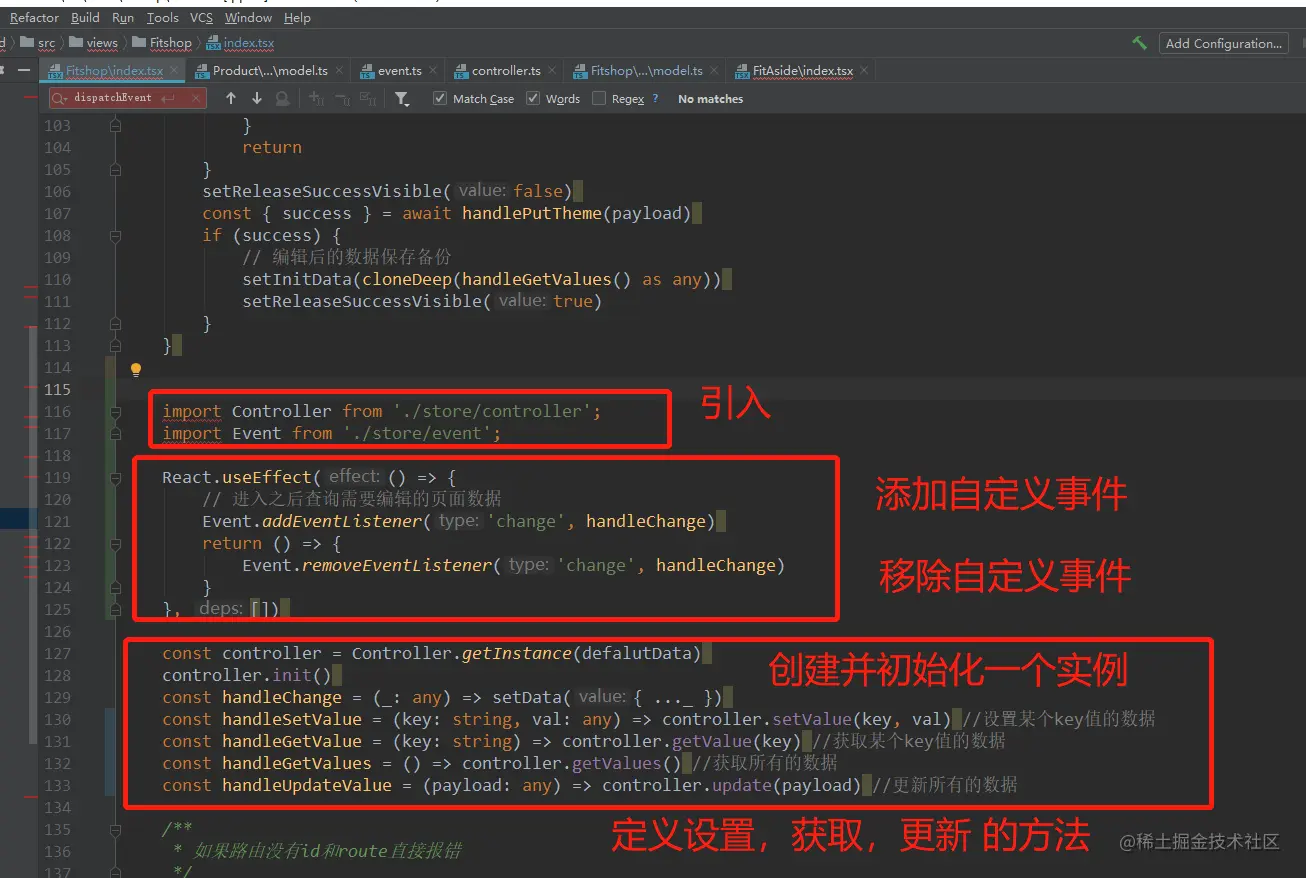Switch to the Fitshop model.ts tab
Screen dimensions: 1306x878
[x=646, y=71]
